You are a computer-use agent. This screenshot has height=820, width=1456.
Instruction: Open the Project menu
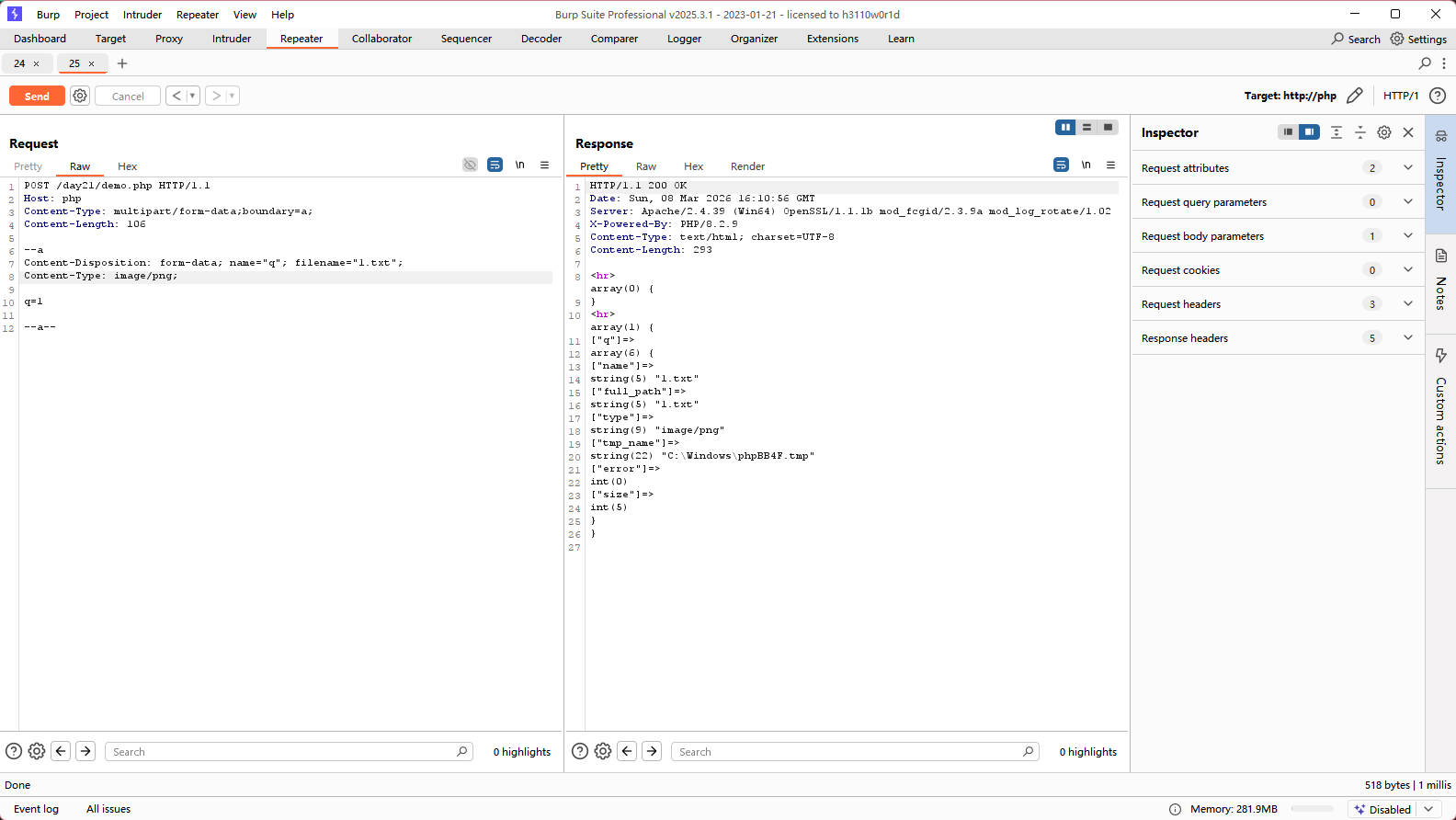[91, 15]
